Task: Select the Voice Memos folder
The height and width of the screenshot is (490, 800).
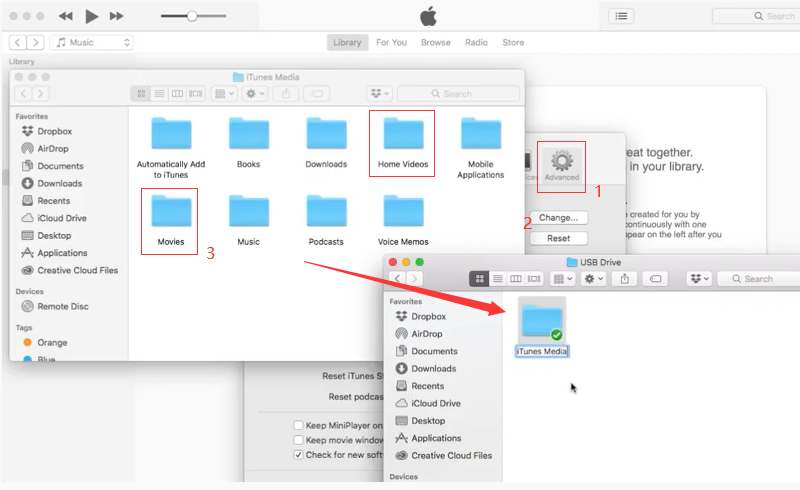Action: pos(403,220)
